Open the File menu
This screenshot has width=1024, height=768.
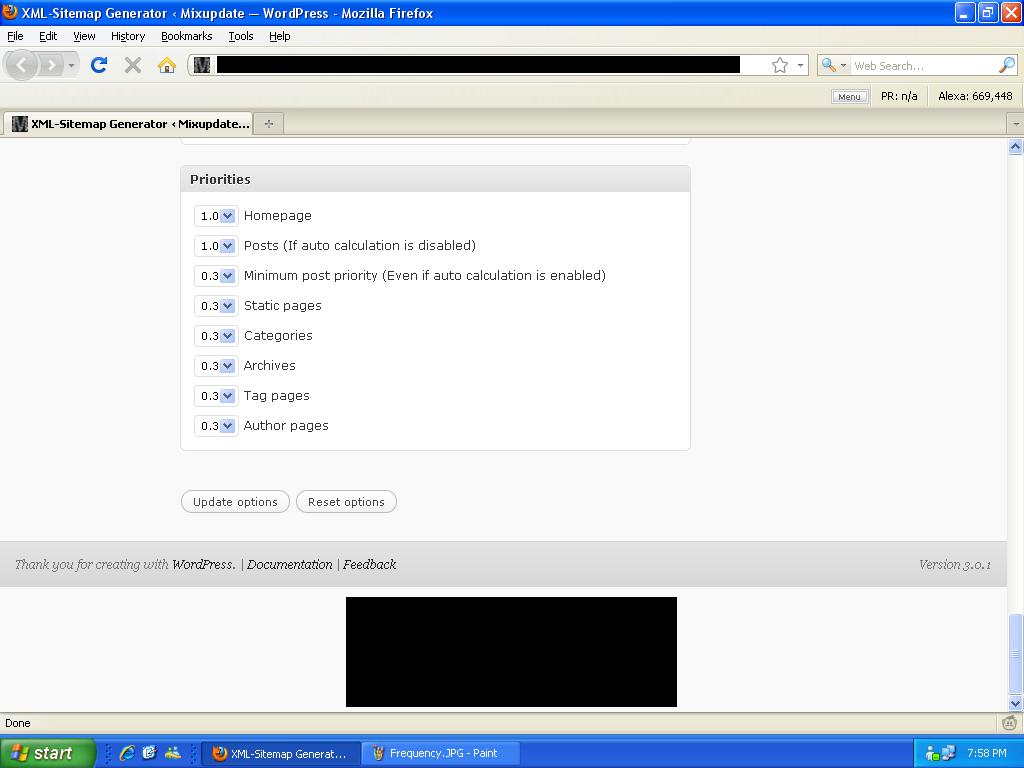(x=15, y=37)
